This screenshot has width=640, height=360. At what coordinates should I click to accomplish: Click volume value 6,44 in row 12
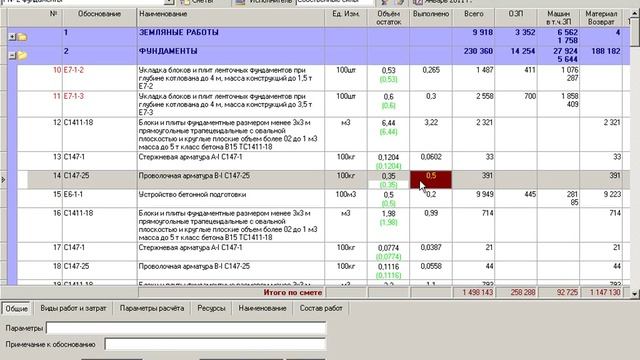click(389, 123)
